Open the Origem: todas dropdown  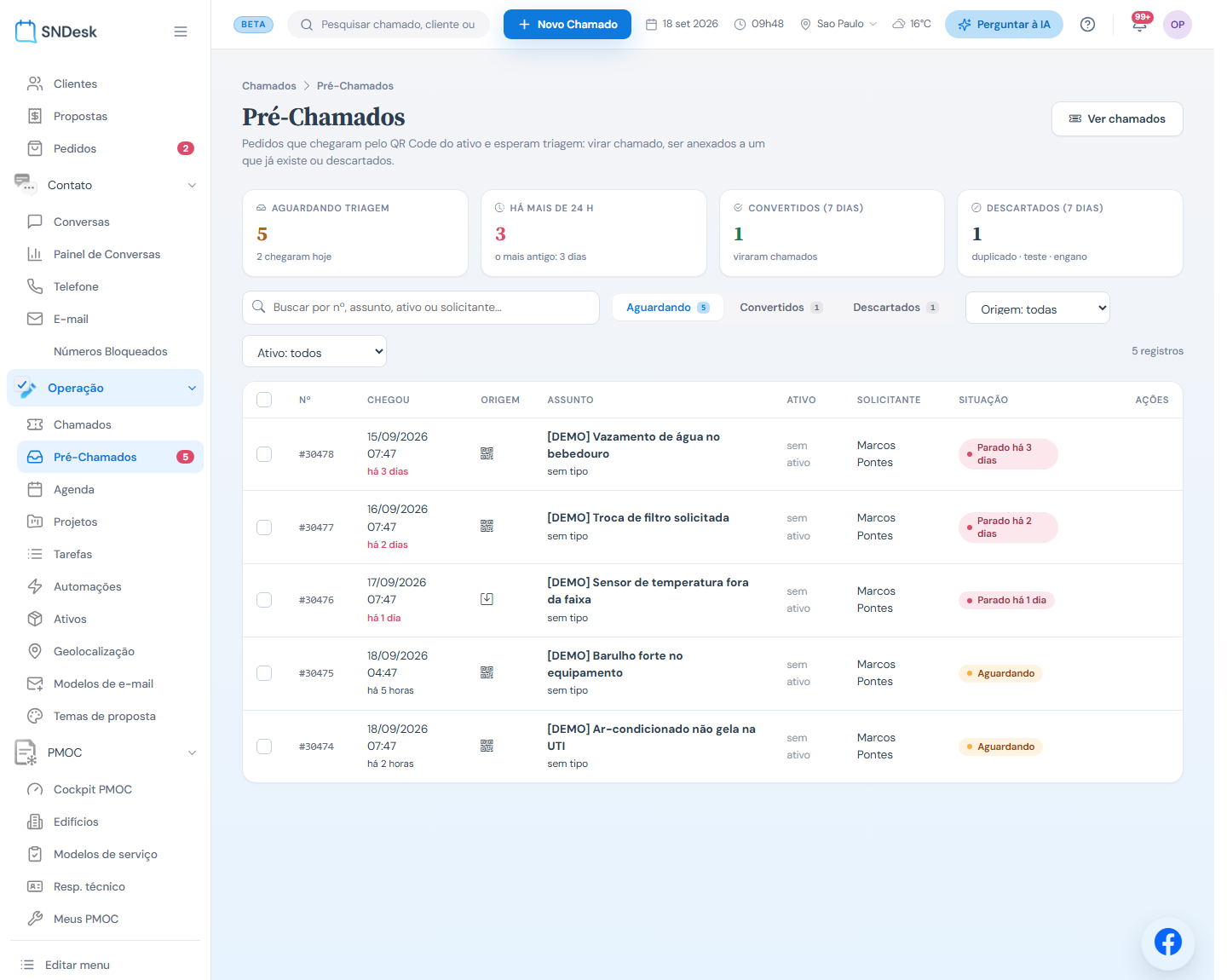point(1037,308)
